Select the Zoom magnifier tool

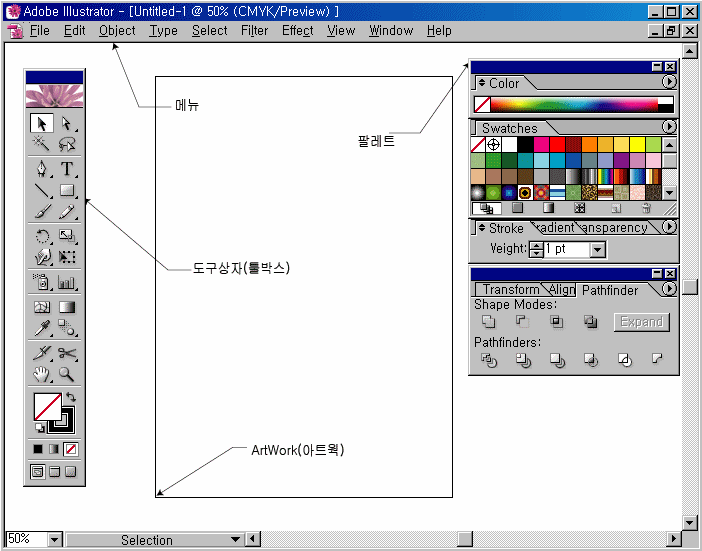67,374
